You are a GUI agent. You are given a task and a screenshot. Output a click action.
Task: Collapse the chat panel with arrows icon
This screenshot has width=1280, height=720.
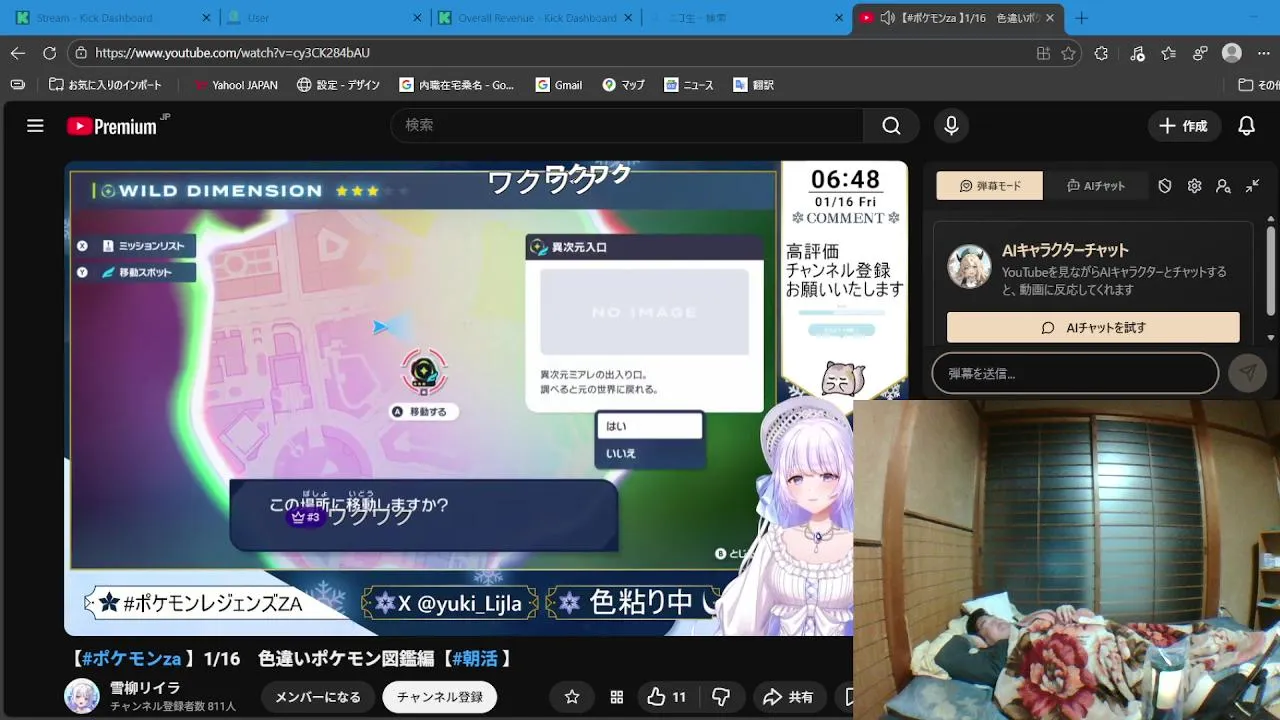coord(1252,186)
